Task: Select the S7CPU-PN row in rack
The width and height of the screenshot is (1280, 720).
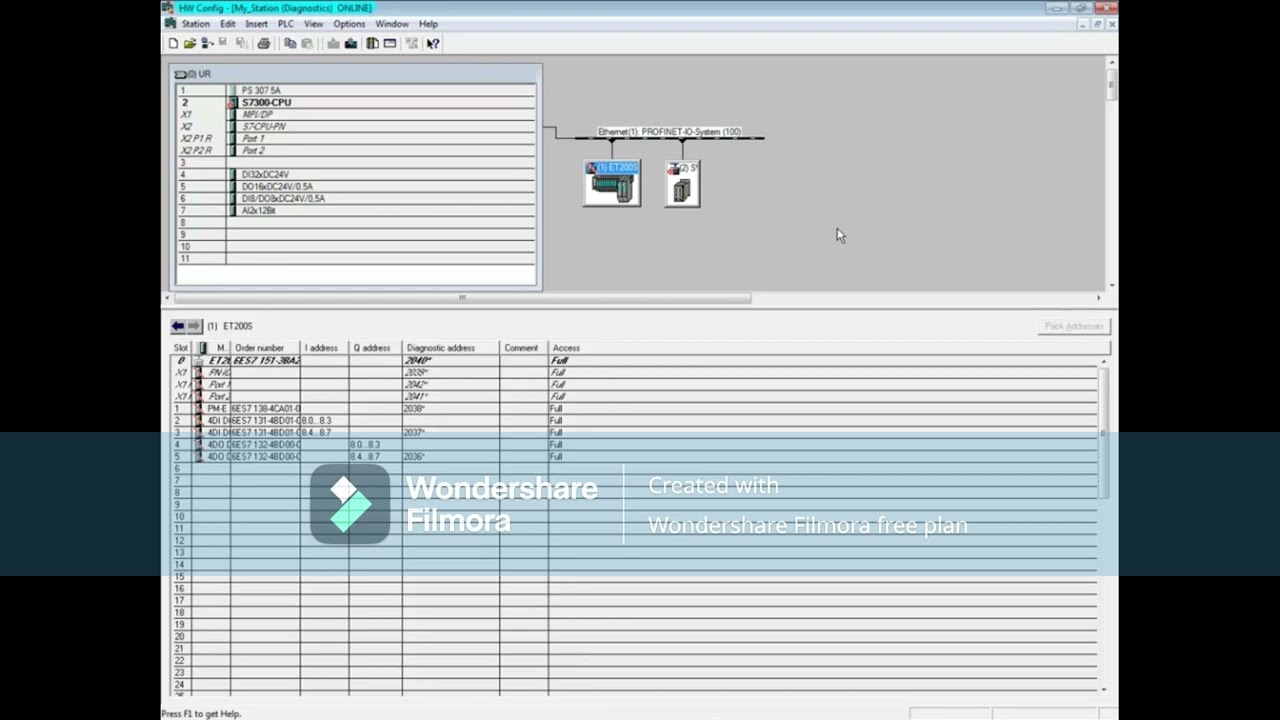Action: [356, 127]
